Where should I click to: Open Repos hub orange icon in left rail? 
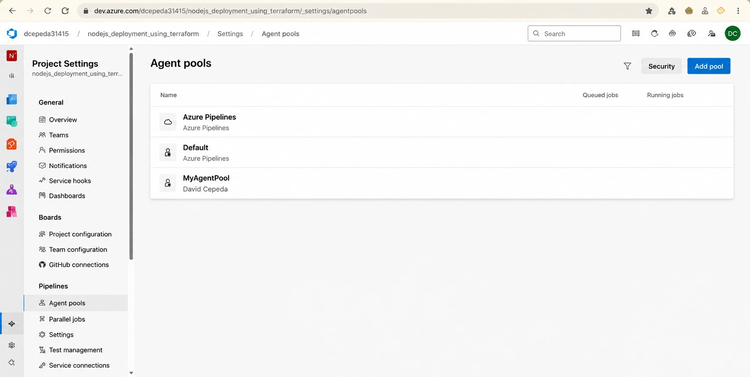11,144
